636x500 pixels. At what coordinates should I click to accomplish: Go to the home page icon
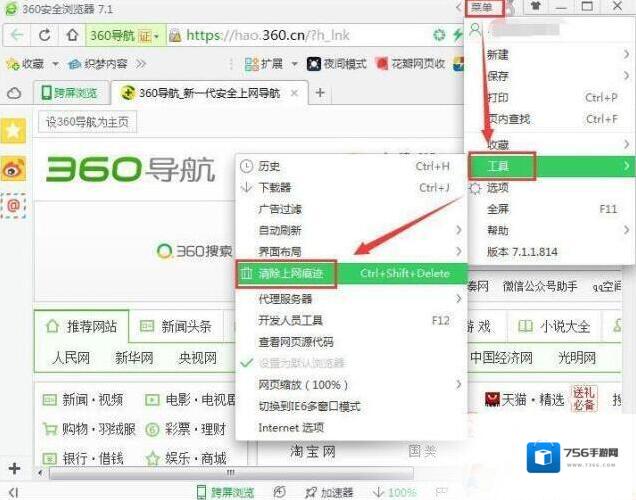[72, 35]
